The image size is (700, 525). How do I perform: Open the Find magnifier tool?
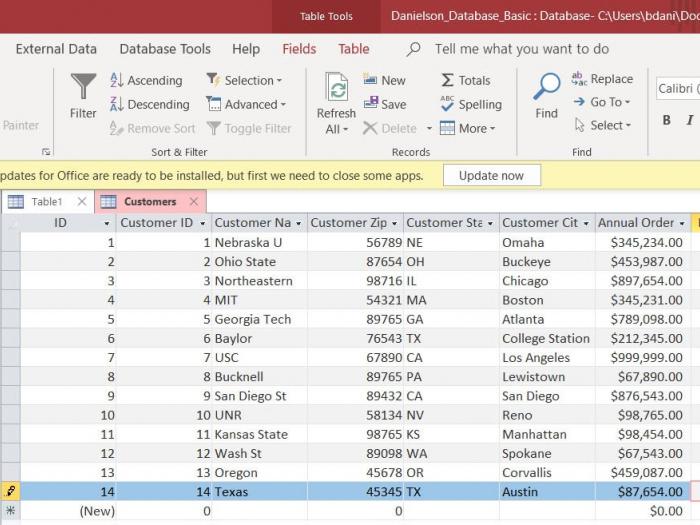point(546,96)
